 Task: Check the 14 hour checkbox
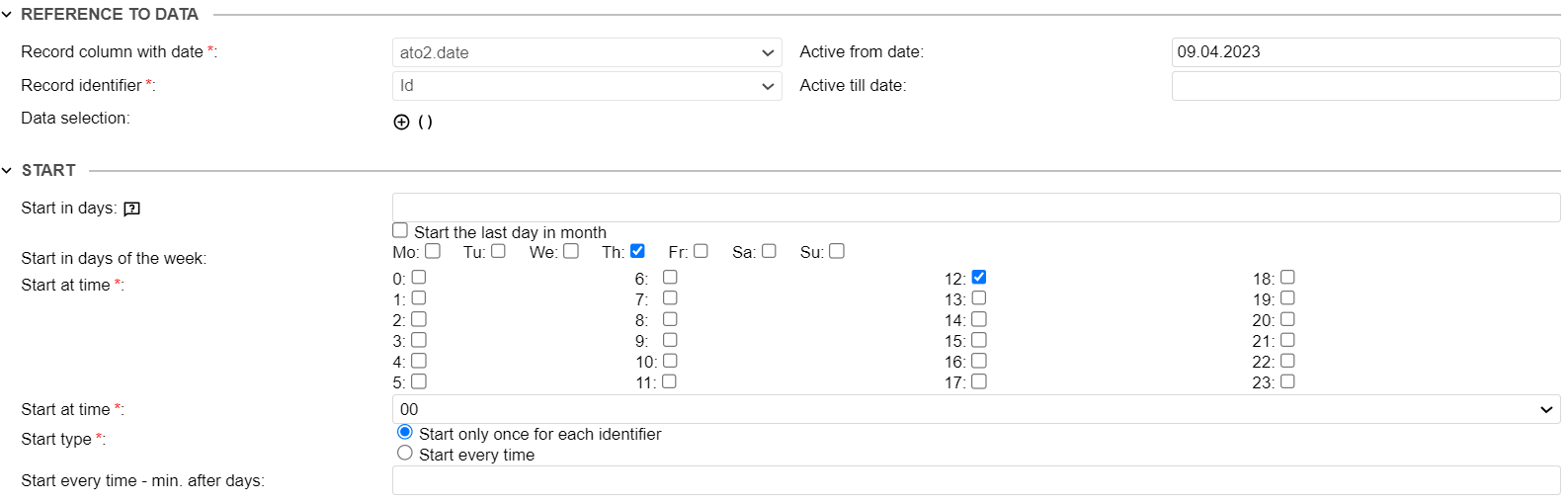979,319
